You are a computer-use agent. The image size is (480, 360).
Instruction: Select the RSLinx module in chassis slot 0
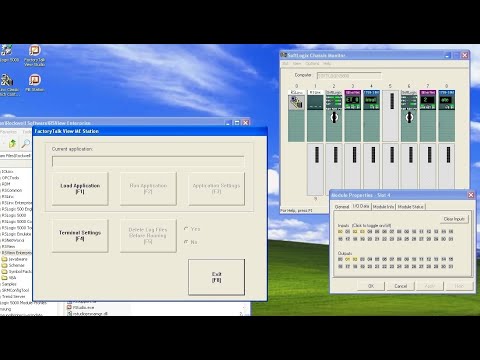(296, 116)
